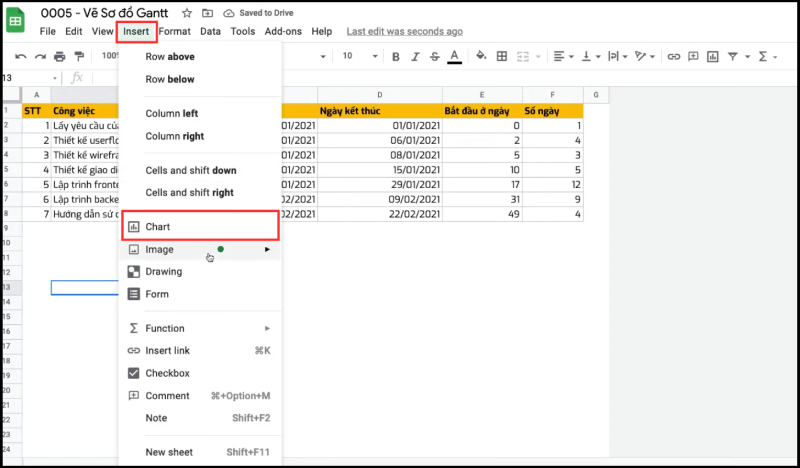Toggle Italic formatting
Viewport: 800px width, 468px height.
point(415,57)
